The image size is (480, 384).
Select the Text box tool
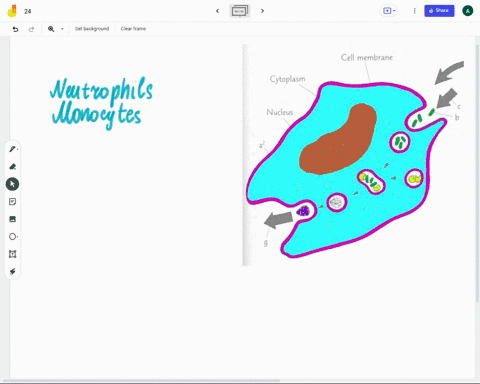coord(13,254)
